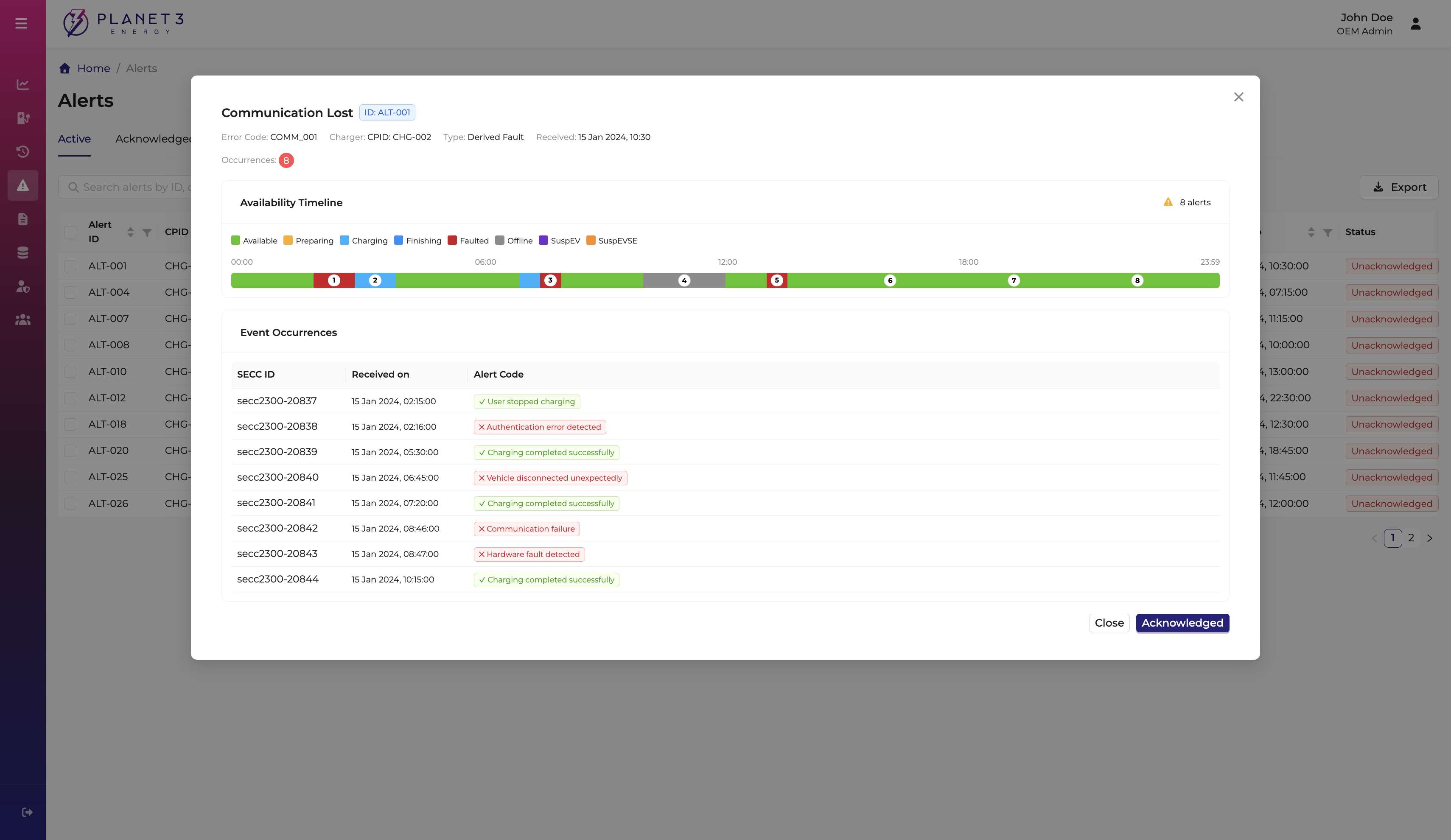This screenshot has height=840, width=1451.
Task: Open the analytics chart sidebar icon
Action: pos(23,84)
